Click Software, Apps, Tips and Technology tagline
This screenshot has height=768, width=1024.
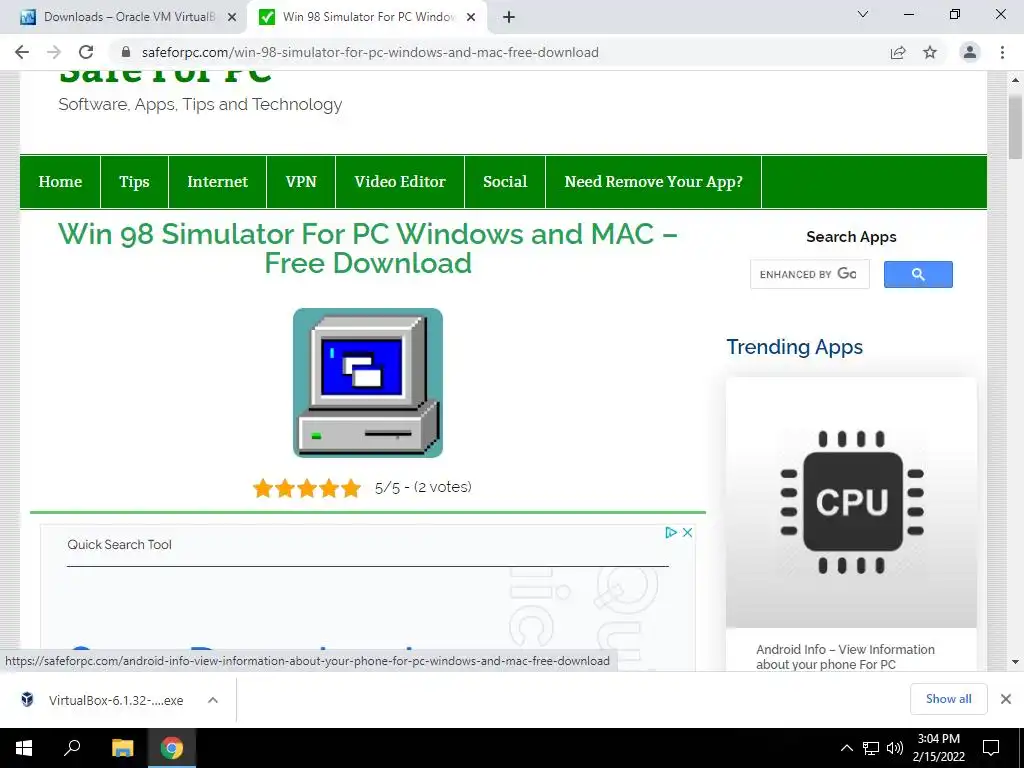200,104
